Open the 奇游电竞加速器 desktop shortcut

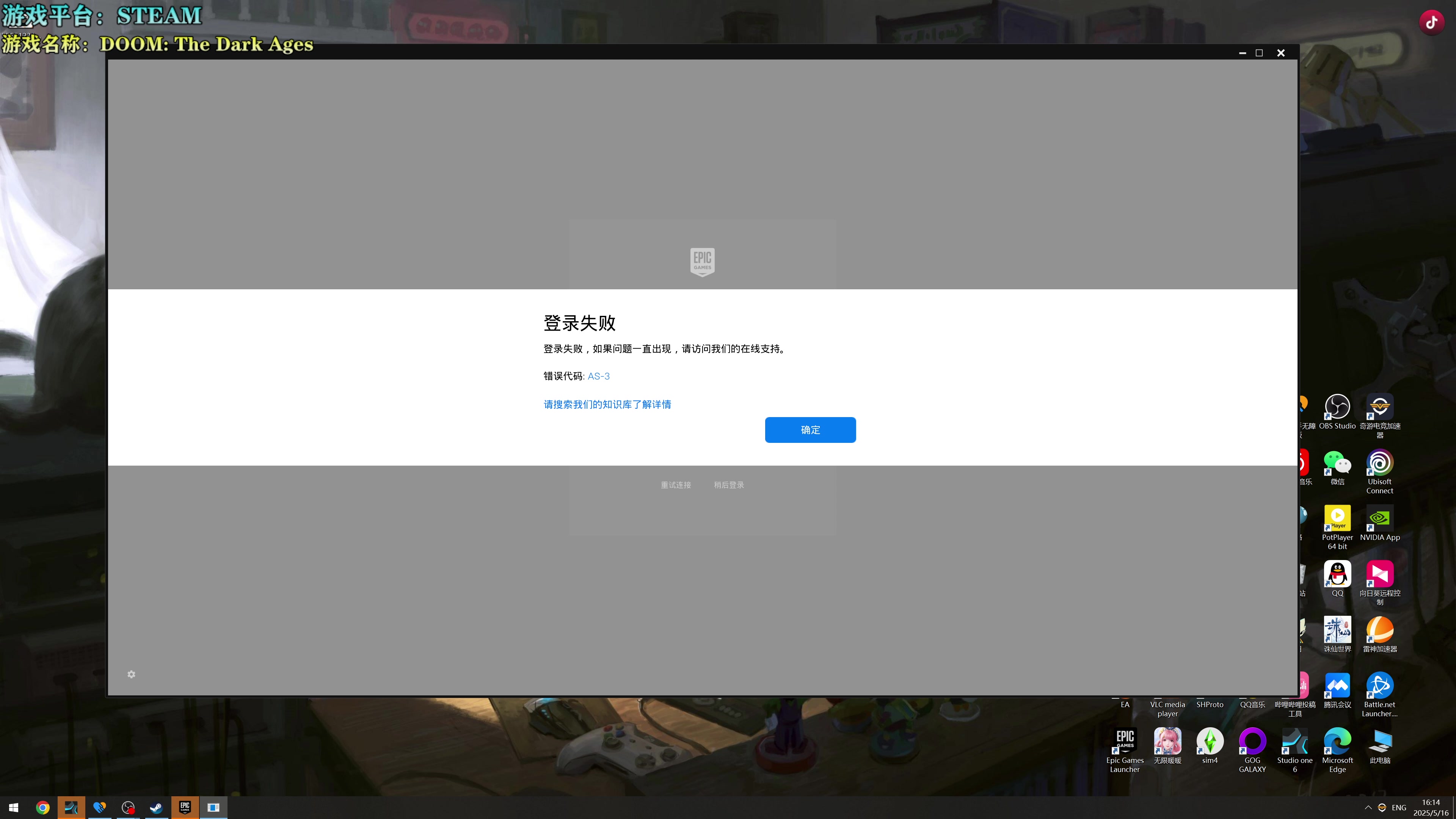[1380, 416]
